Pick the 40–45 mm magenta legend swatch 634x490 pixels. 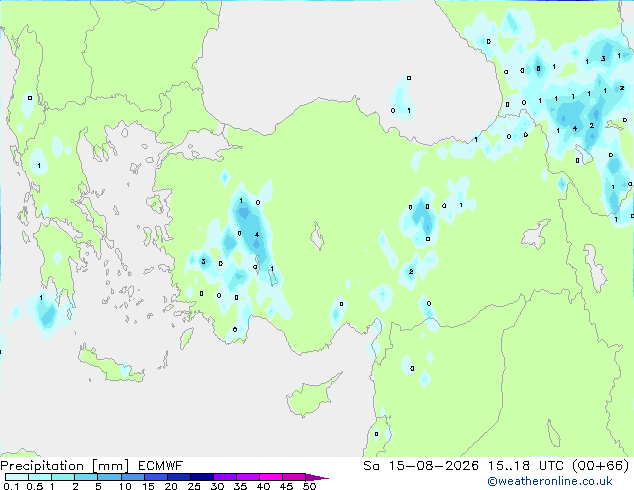pyautogui.click(x=271, y=477)
